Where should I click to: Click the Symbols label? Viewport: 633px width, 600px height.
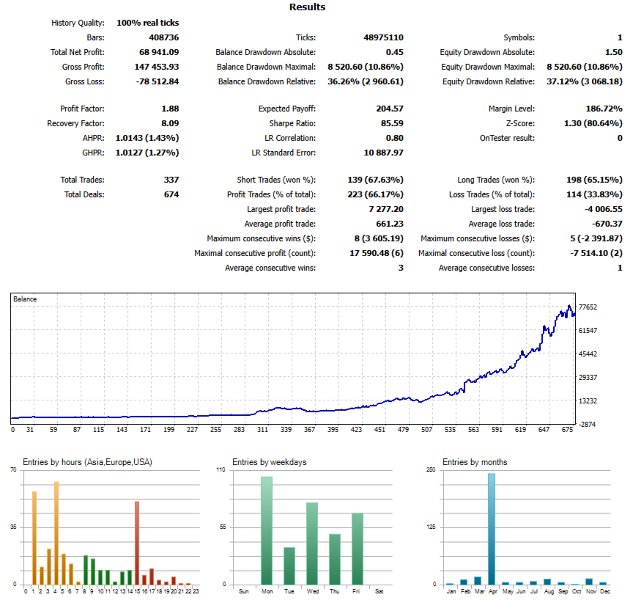519,38
